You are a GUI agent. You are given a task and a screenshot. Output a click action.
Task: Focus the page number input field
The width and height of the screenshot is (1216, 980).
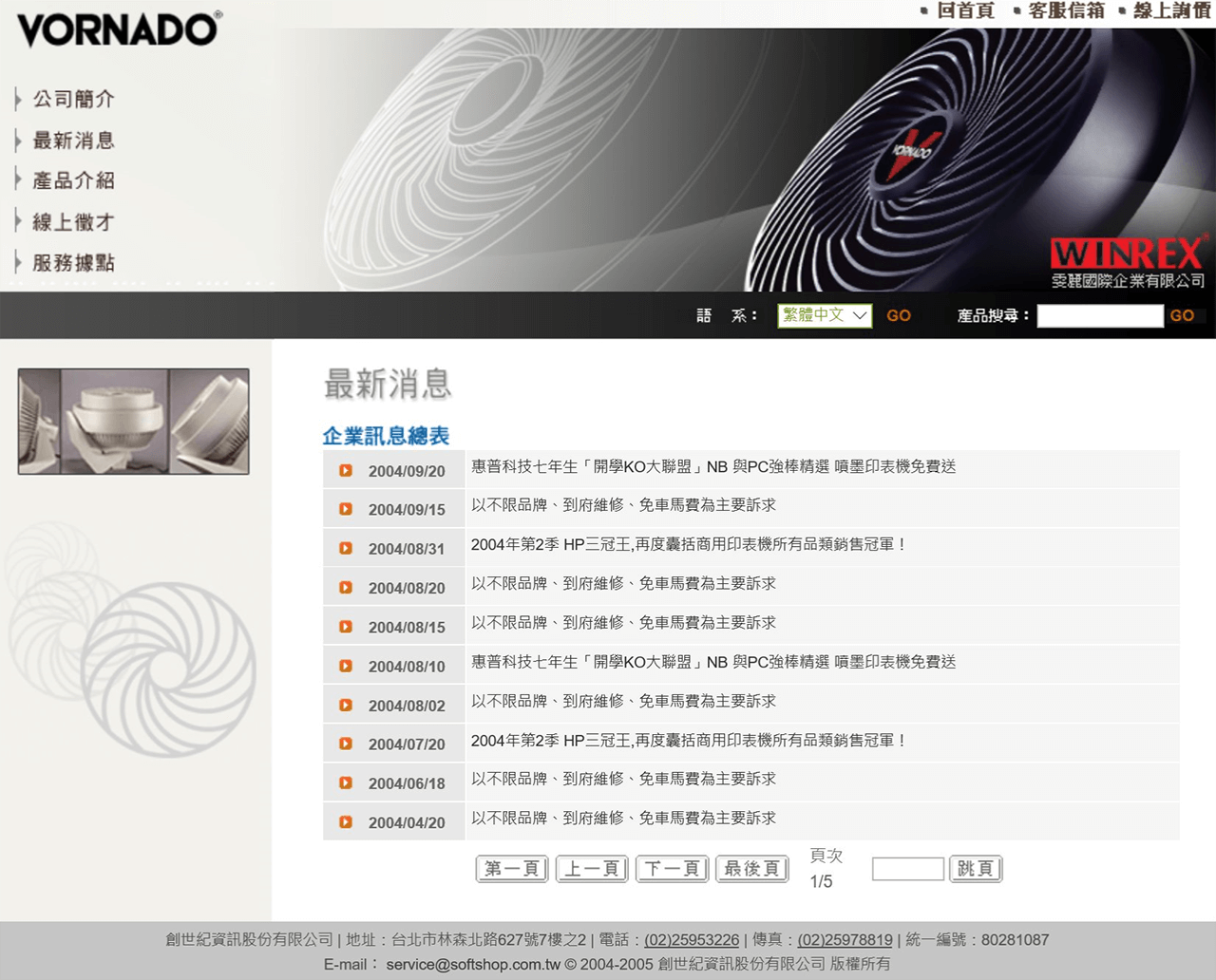(908, 869)
